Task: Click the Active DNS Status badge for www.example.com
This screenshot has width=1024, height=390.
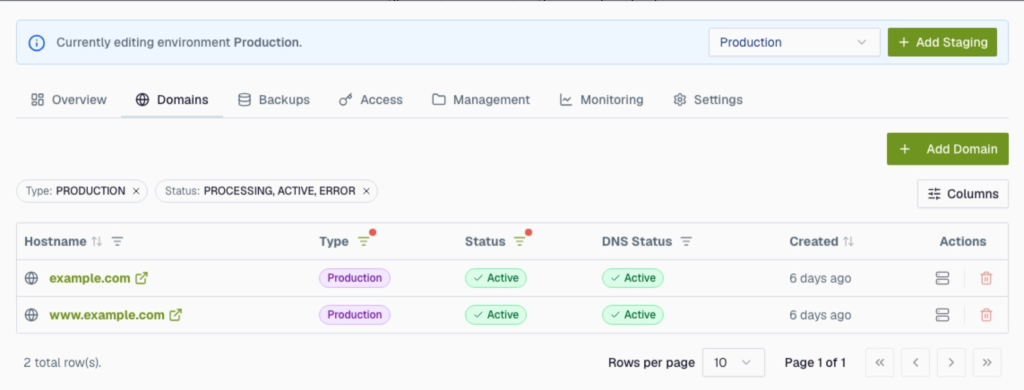Action: click(x=633, y=315)
